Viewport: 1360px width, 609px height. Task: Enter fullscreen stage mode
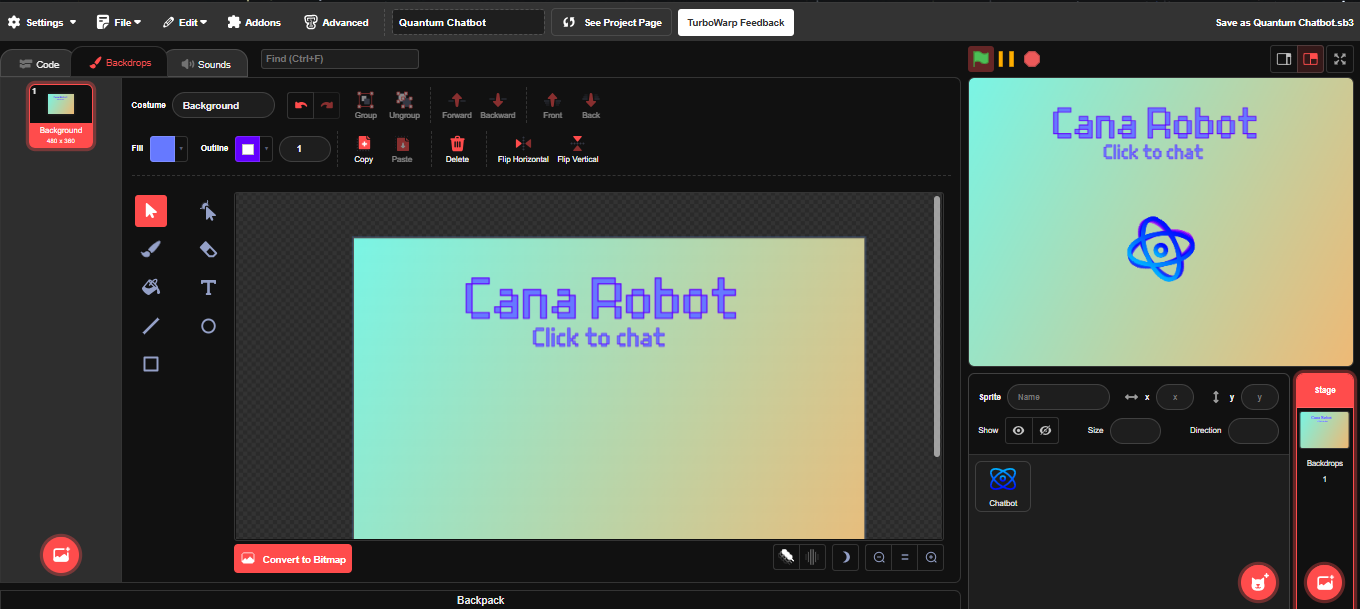tap(1340, 59)
